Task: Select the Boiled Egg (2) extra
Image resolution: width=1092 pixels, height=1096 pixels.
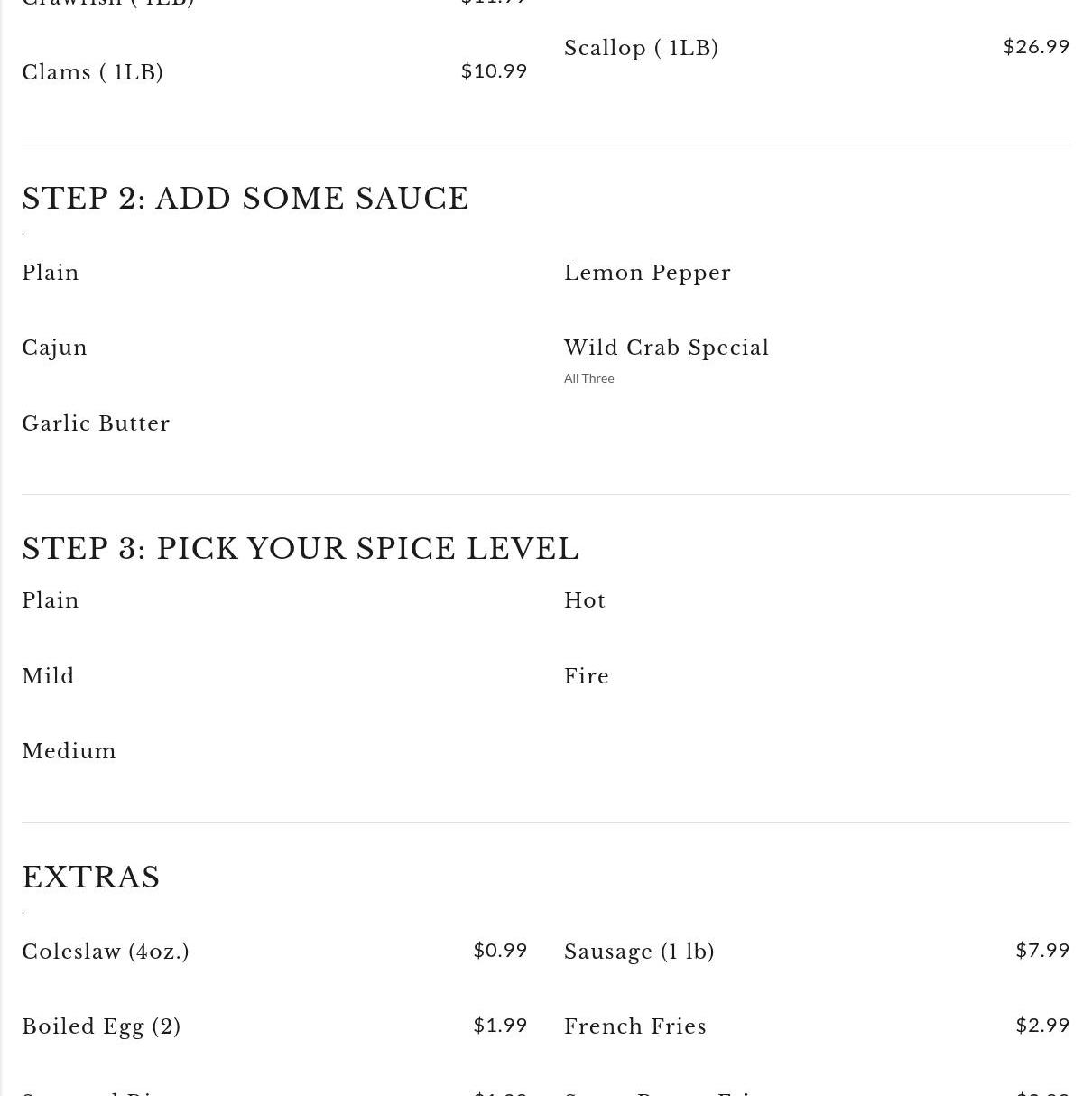Action: (x=101, y=1026)
